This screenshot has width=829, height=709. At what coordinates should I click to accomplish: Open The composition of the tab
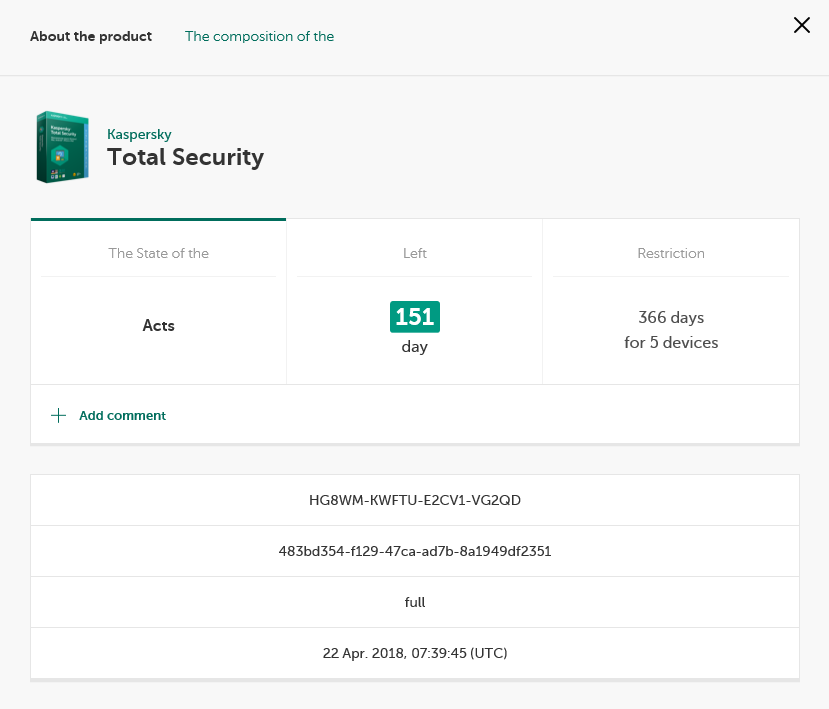click(259, 36)
